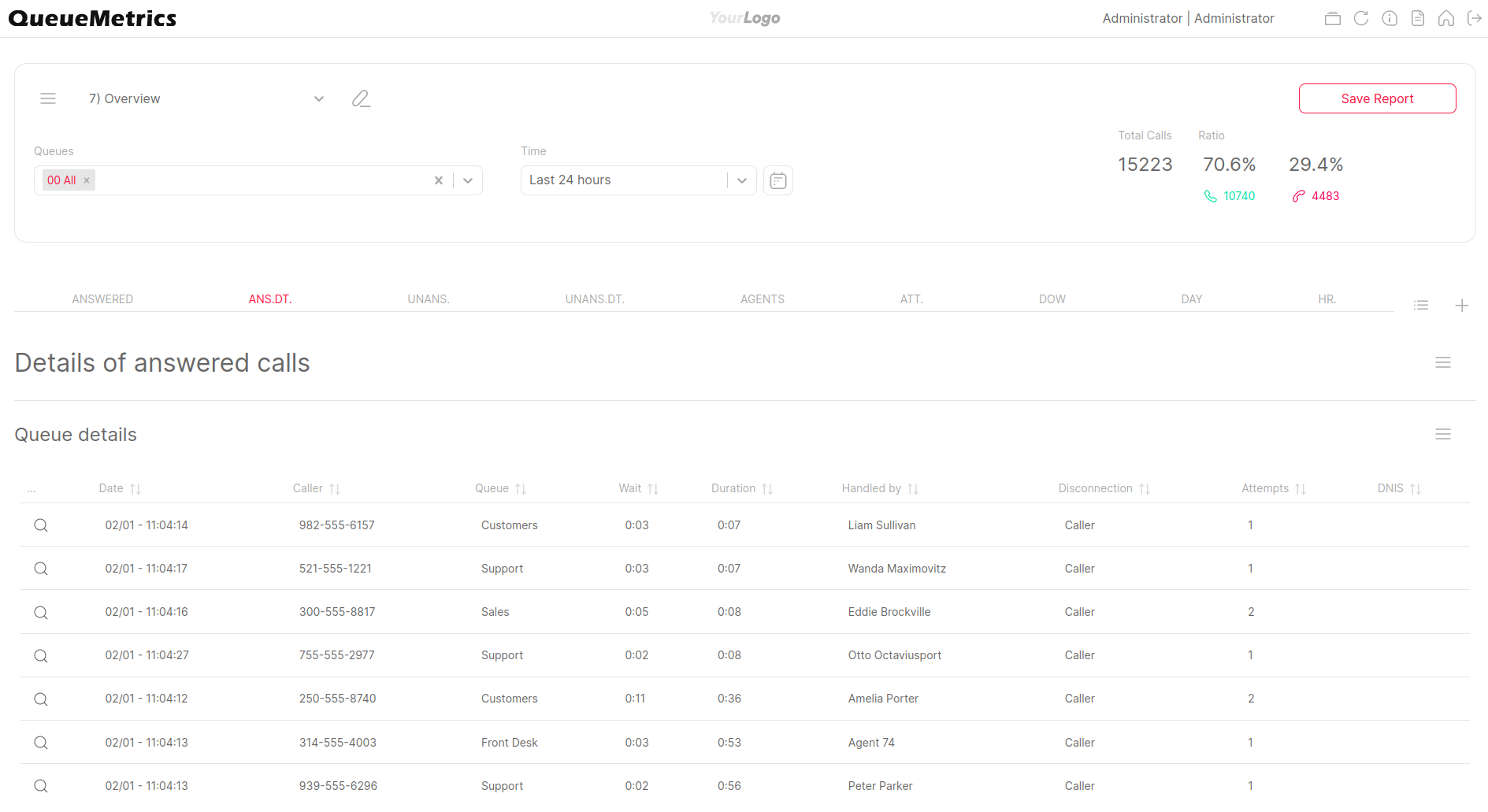Sort the table by the Duration column

[741, 488]
